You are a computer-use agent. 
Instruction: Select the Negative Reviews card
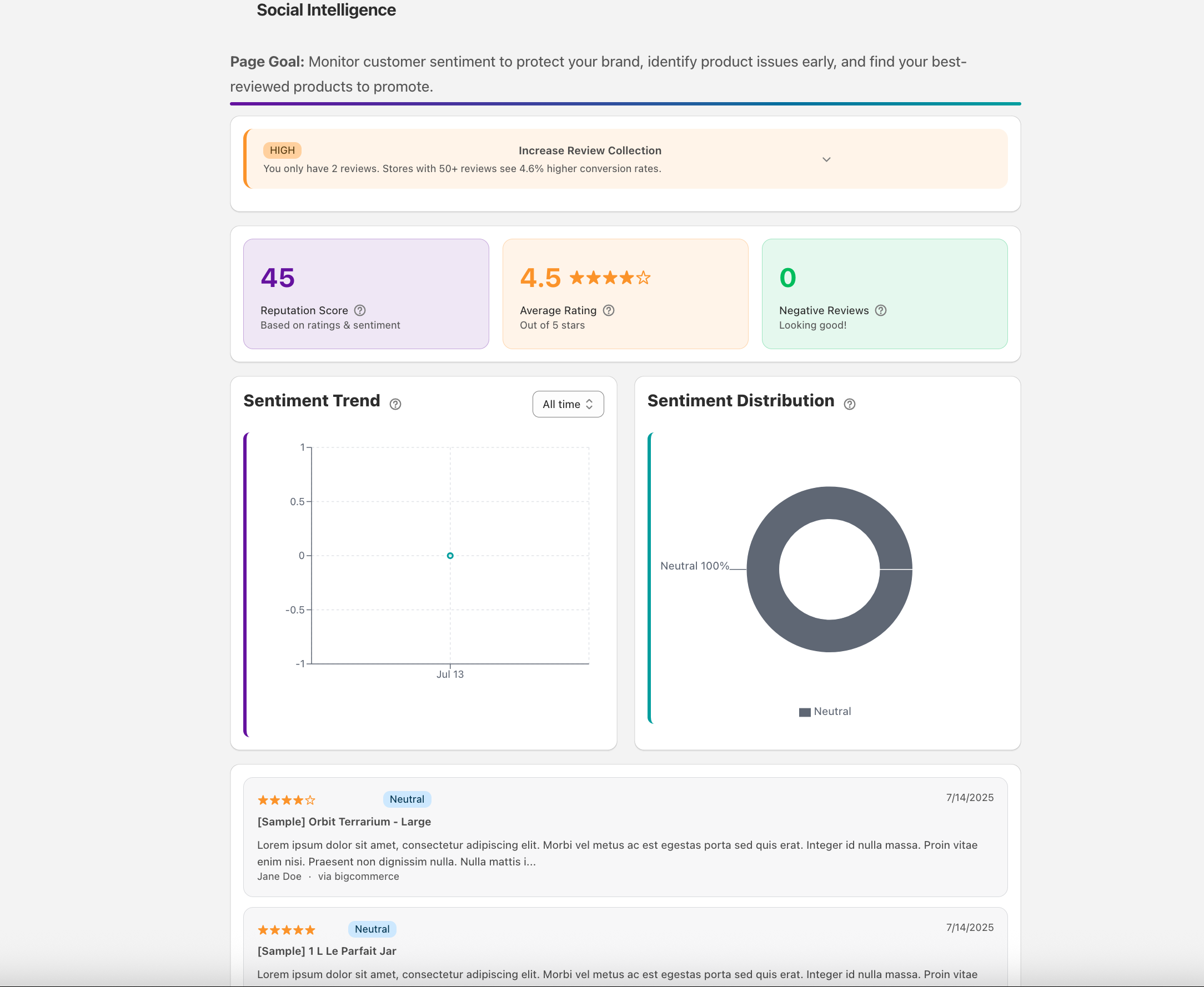click(884, 293)
